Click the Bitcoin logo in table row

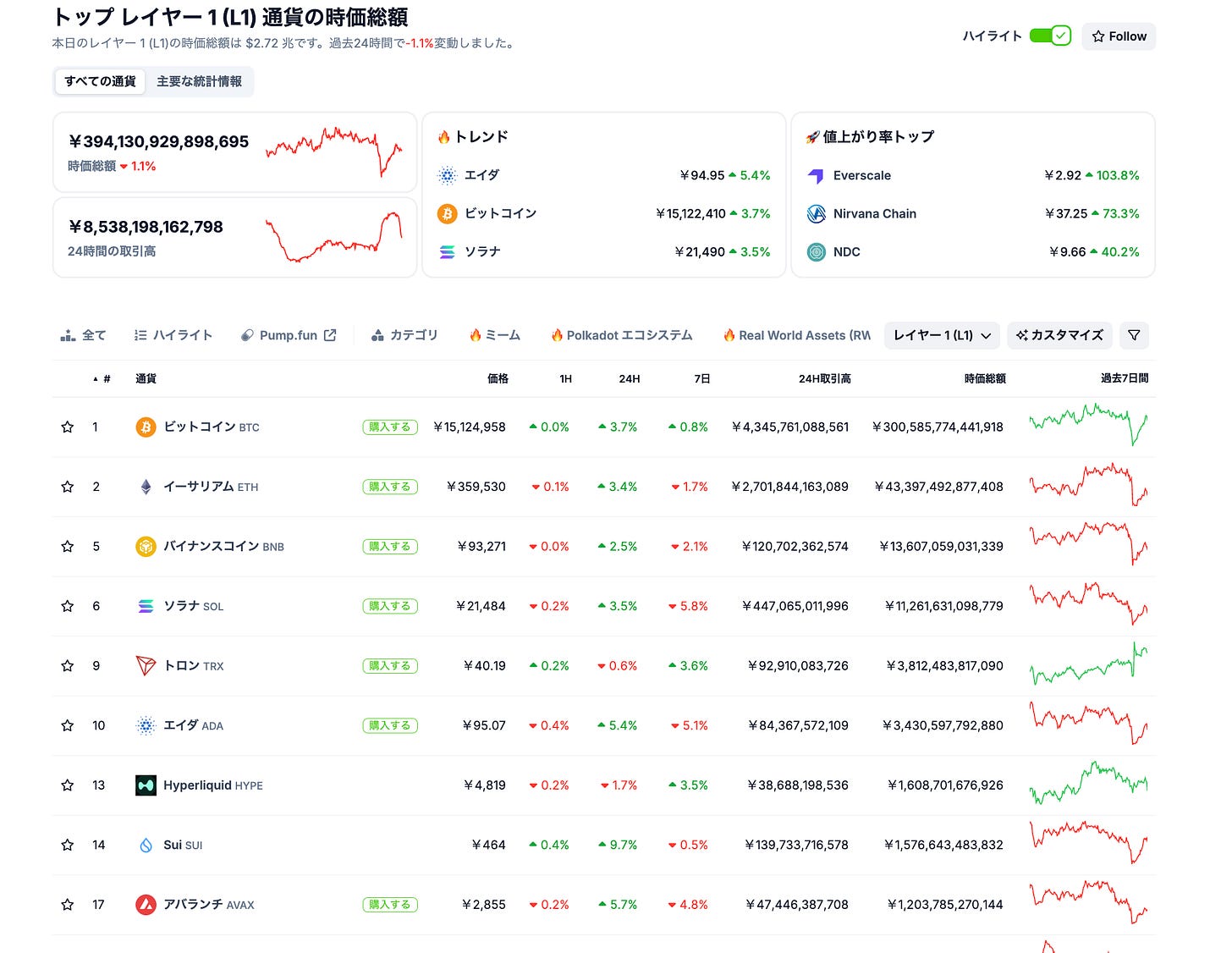click(146, 427)
